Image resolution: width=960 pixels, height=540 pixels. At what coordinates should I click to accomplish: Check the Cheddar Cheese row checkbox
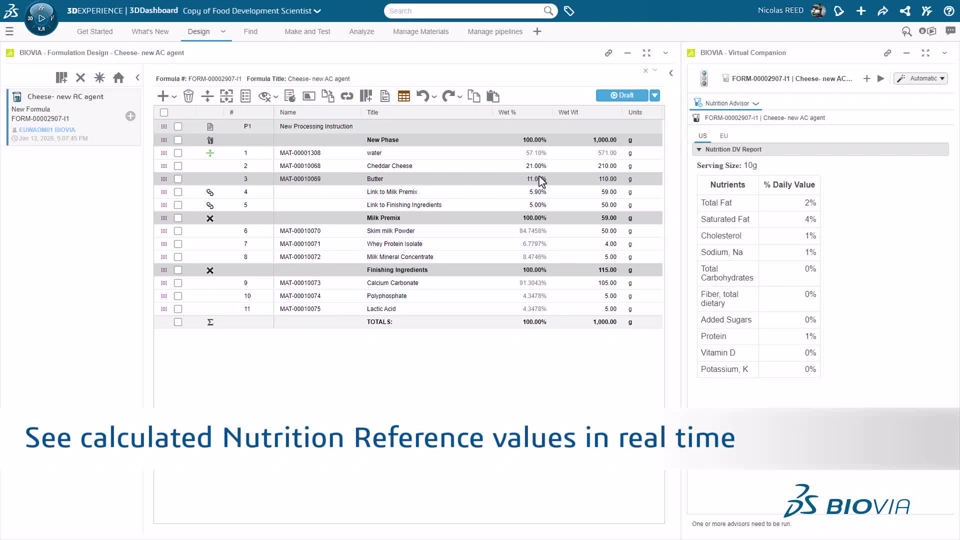tap(178, 166)
